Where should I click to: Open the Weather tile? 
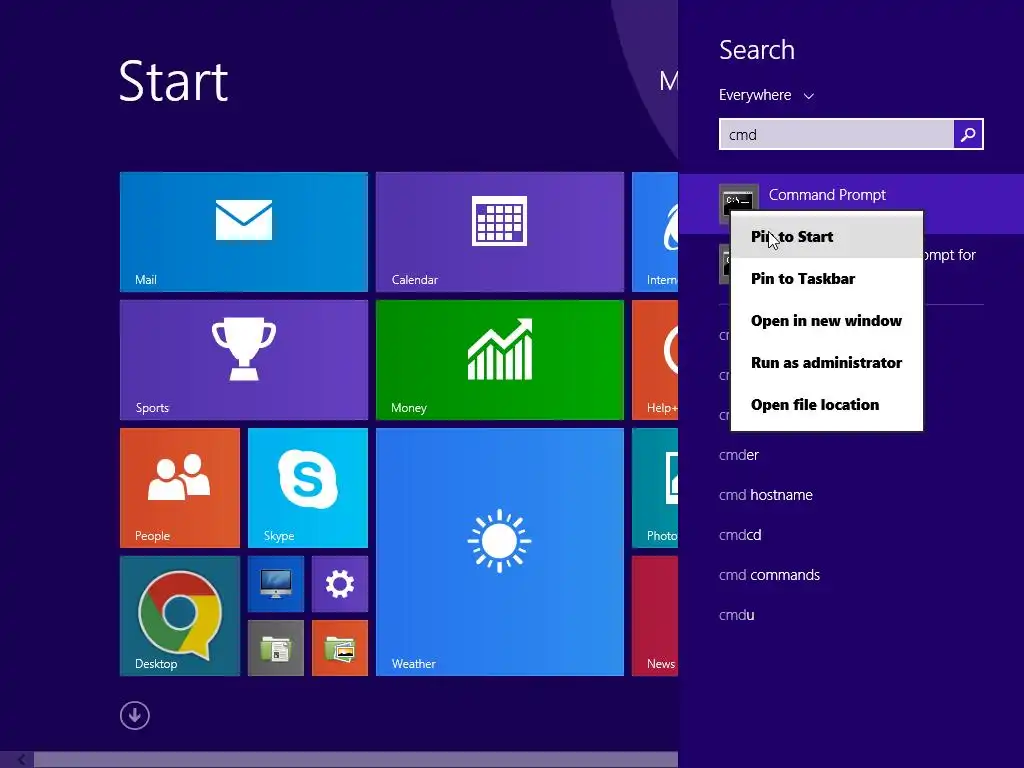pyautogui.click(x=500, y=552)
